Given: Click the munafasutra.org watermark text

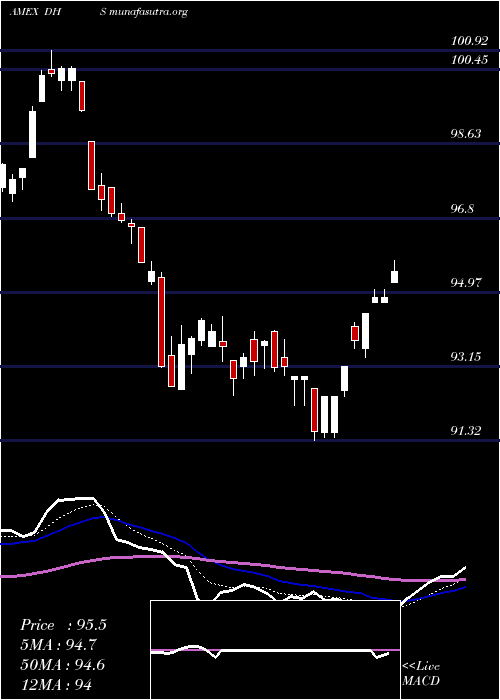Looking at the screenshot, I should coord(148,12).
